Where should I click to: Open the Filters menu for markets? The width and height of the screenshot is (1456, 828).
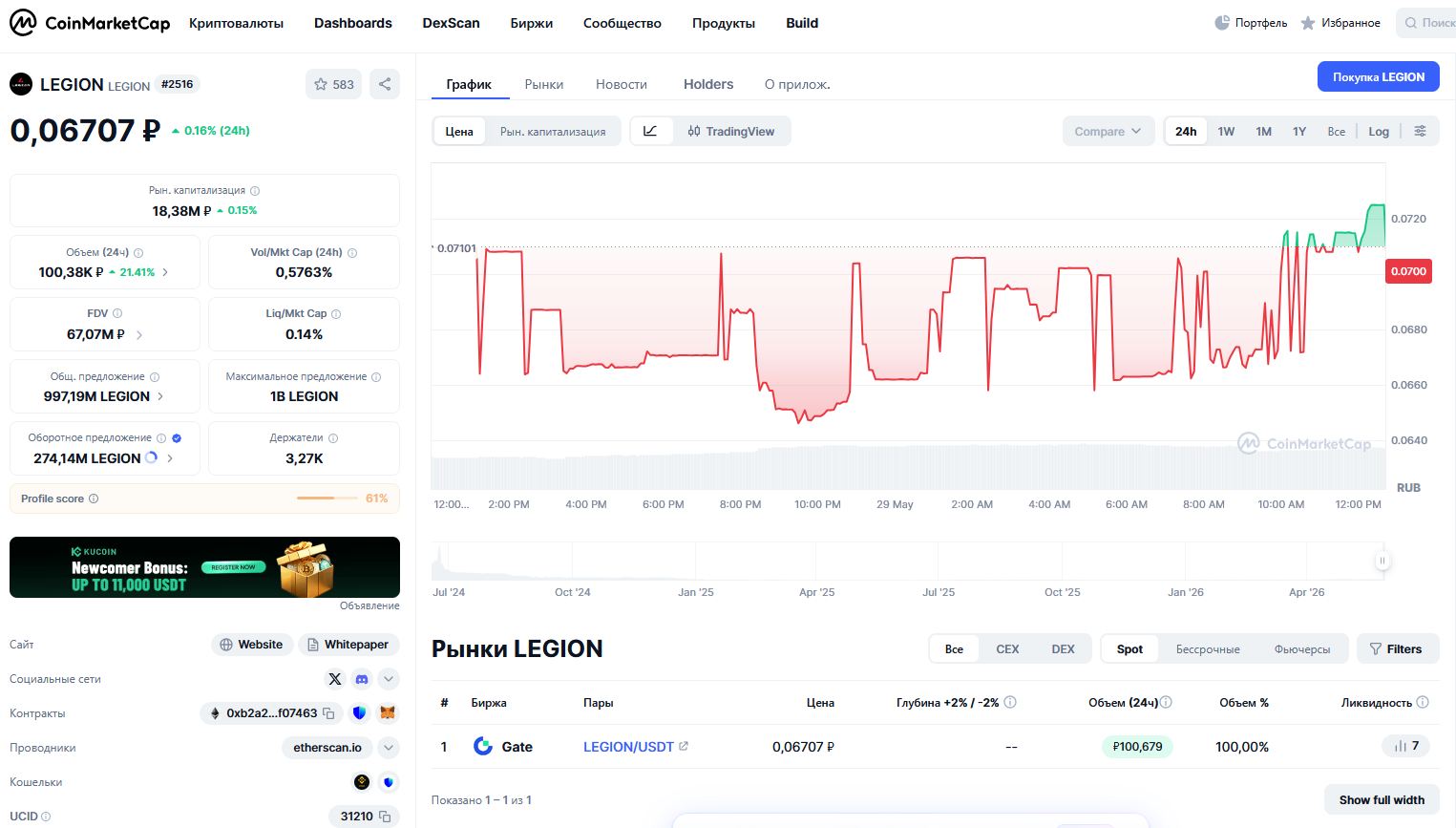tap(1398, 648)
